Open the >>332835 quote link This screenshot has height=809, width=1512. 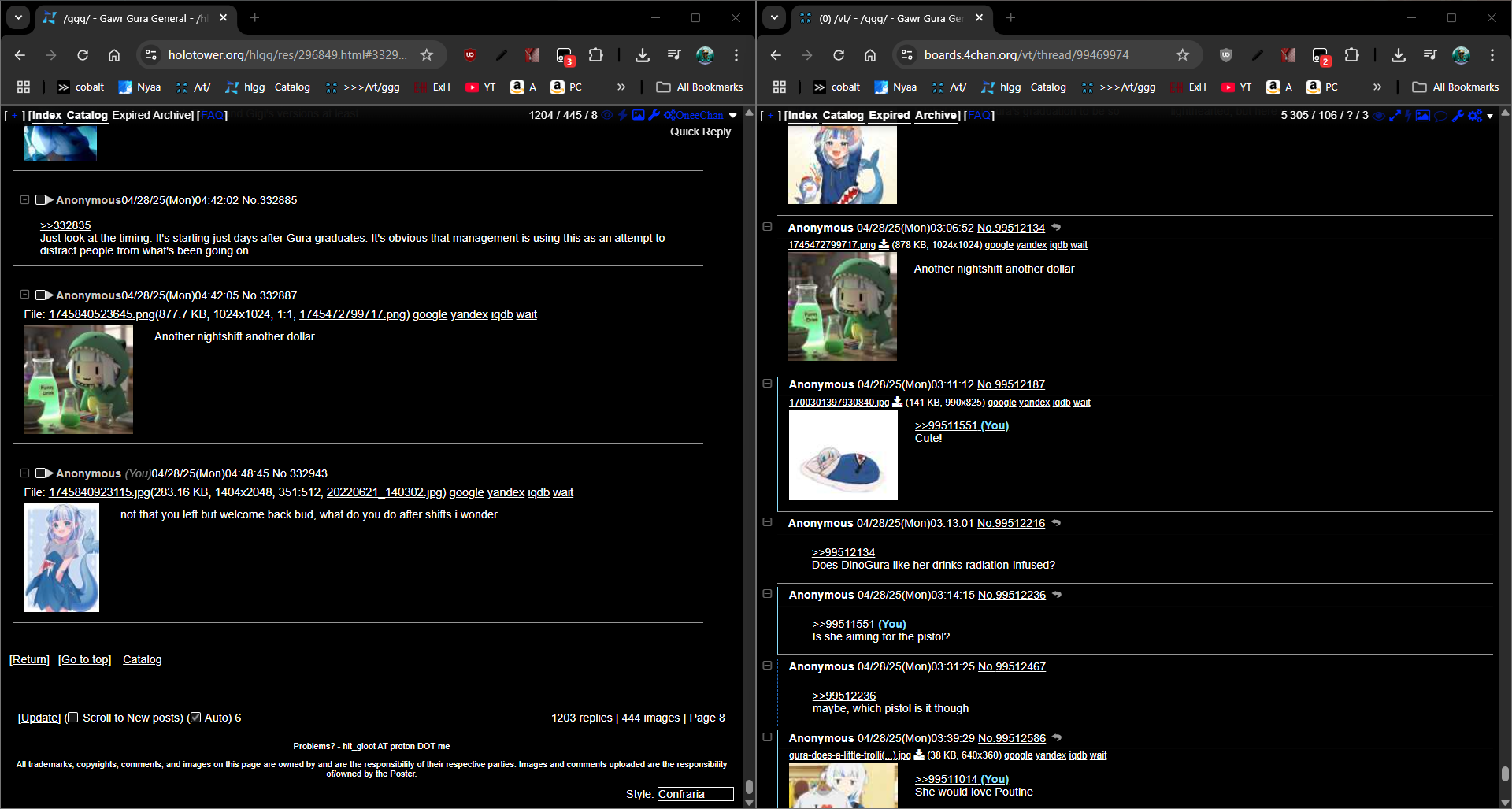pos(65,225)
